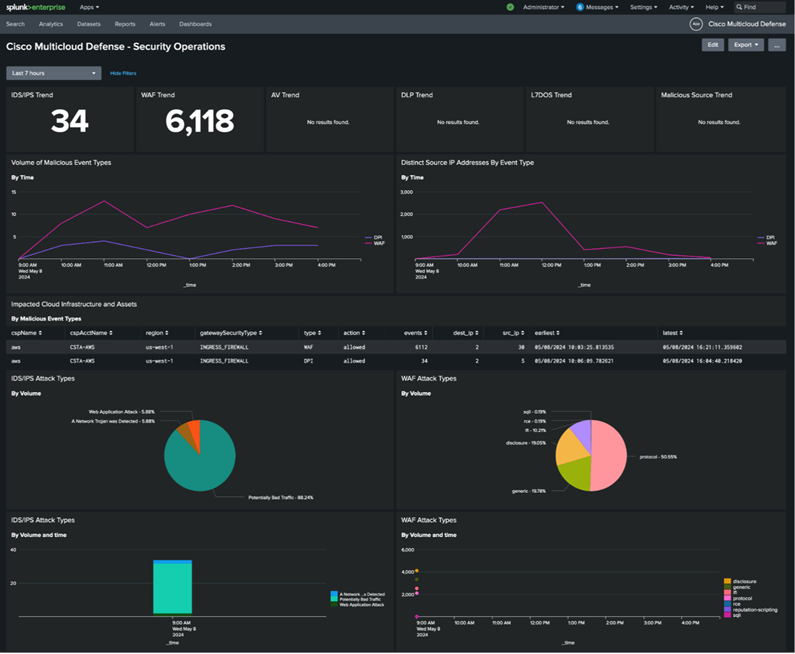Click the generic - 19.78% pie label
The image size is (795, 654).
(529, 491)
